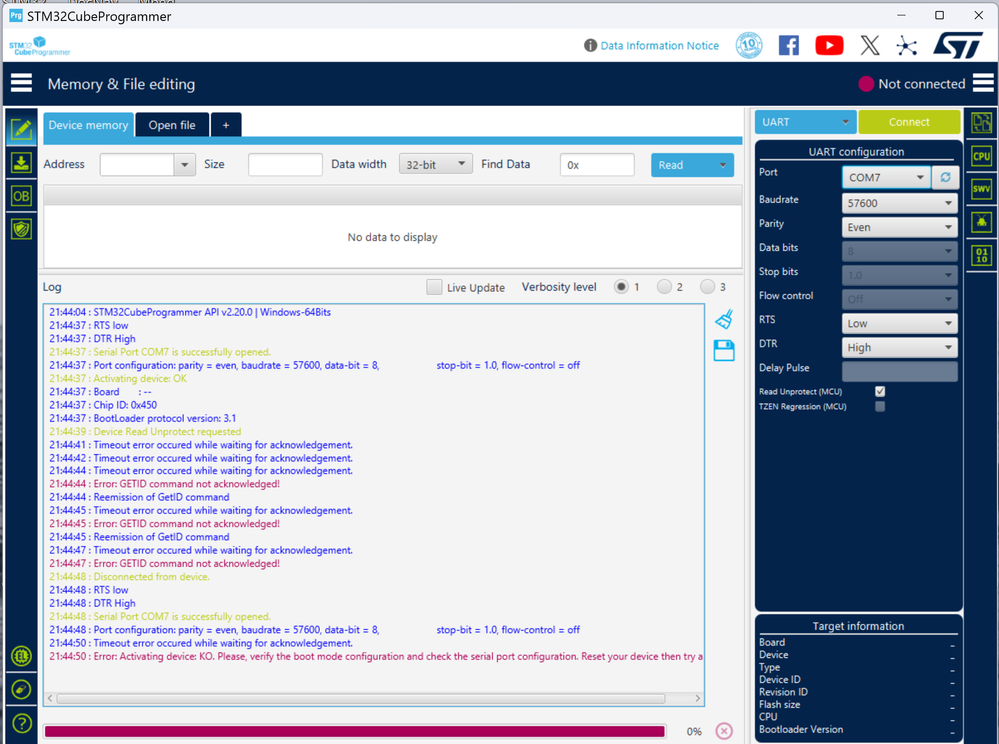Click the Address input field
This screenshot has height=744, width=999.
pyautogui.click(x=137, y=164)
